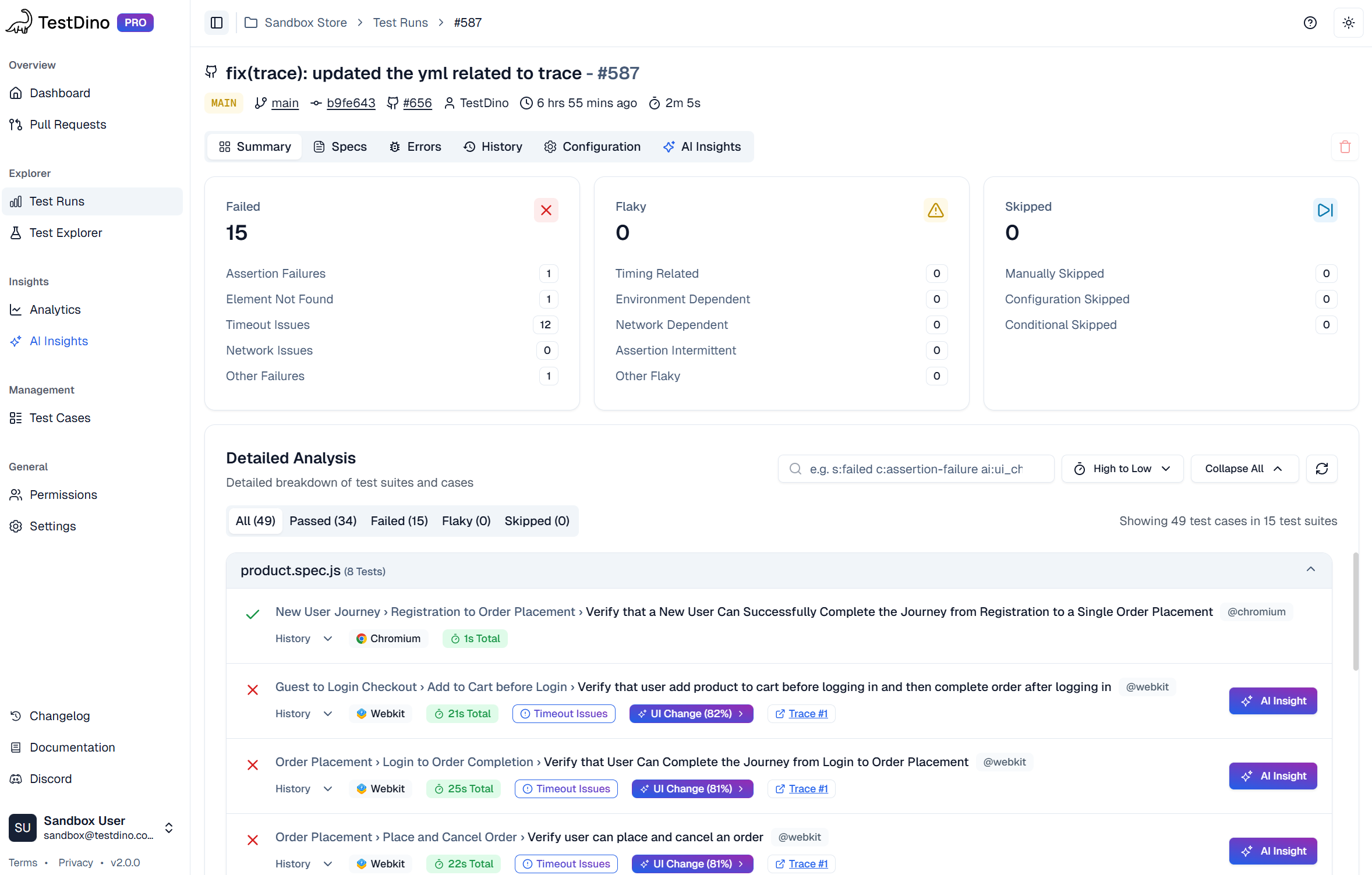Switch theme with the sun icon
This screenshot has width=1372, height=875.
[1348, 23]
